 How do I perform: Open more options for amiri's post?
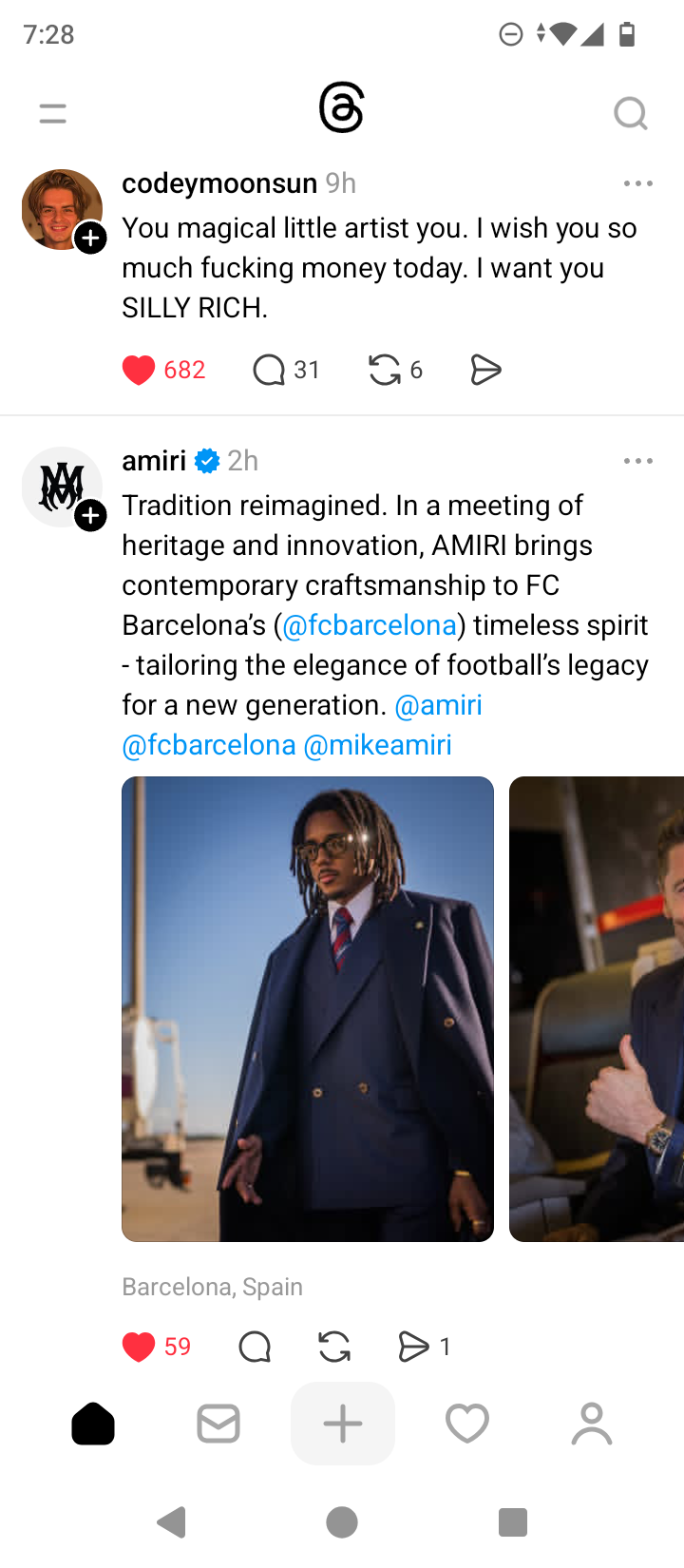(x=637, y=461)
